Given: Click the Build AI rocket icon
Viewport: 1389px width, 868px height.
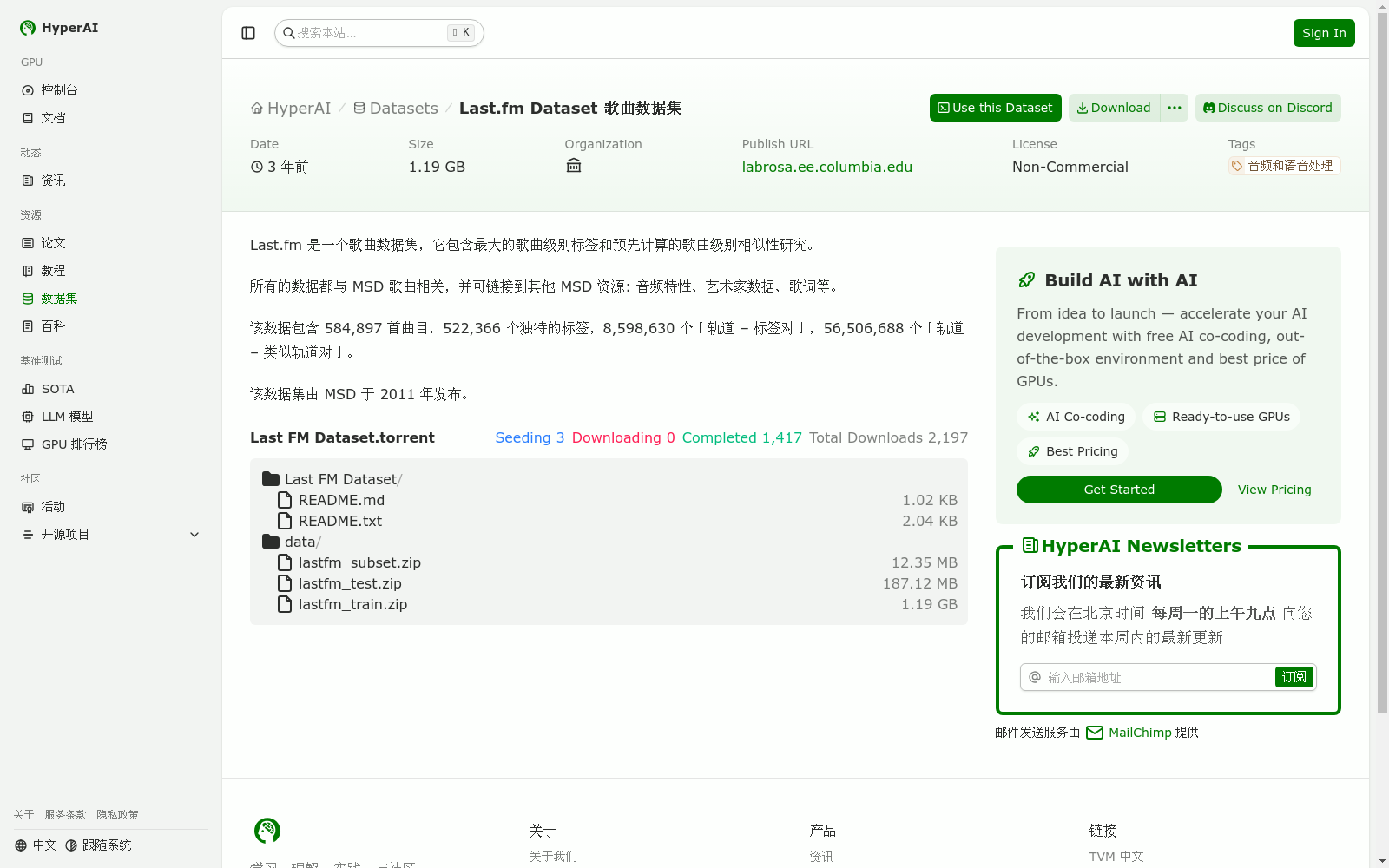Looking at the screenshot, I should click(x=1027, y=280).
